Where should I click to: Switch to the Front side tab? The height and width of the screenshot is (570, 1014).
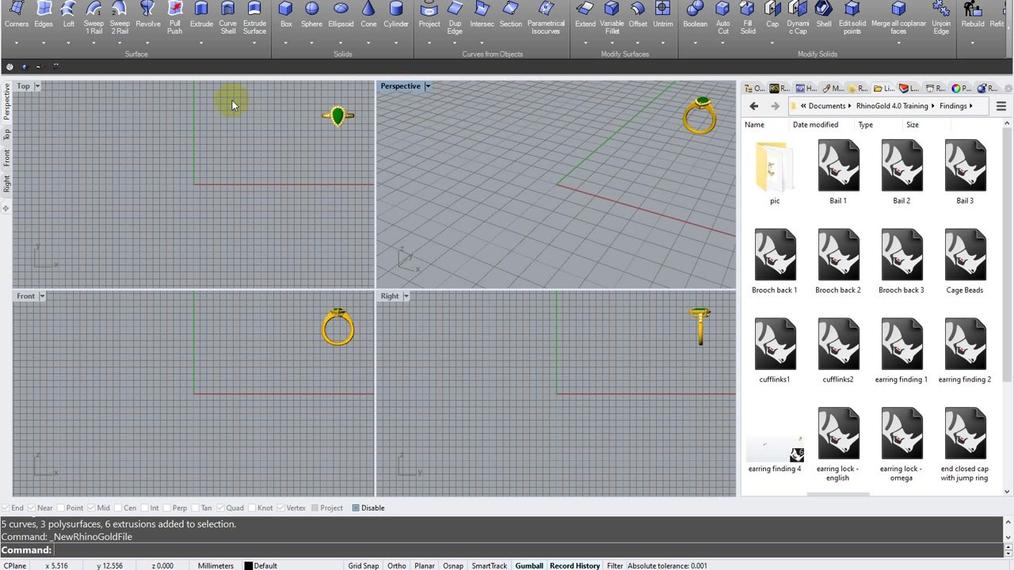[6, 158]
